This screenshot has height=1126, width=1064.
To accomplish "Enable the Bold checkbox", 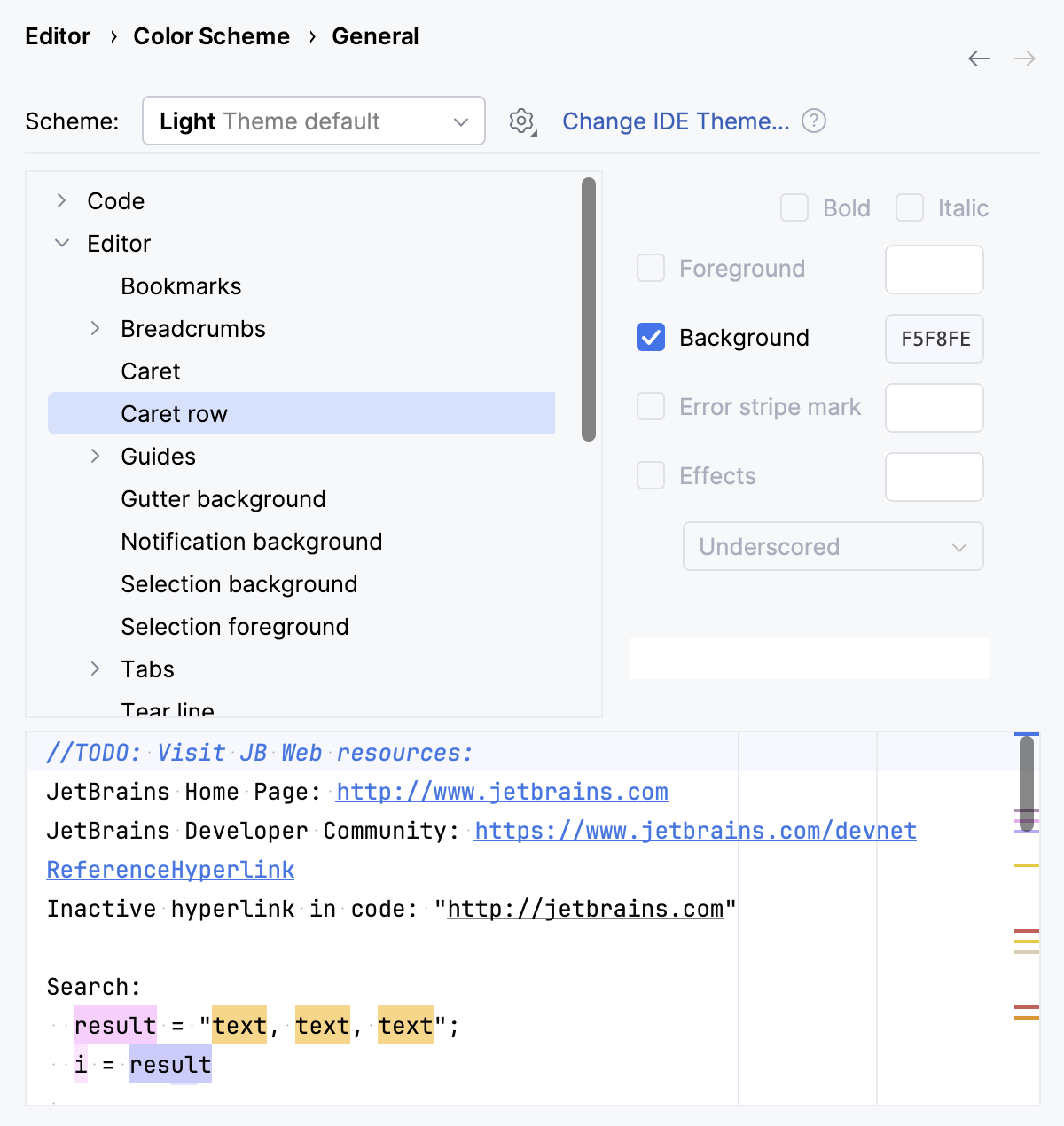I will (x=794, y=207).
